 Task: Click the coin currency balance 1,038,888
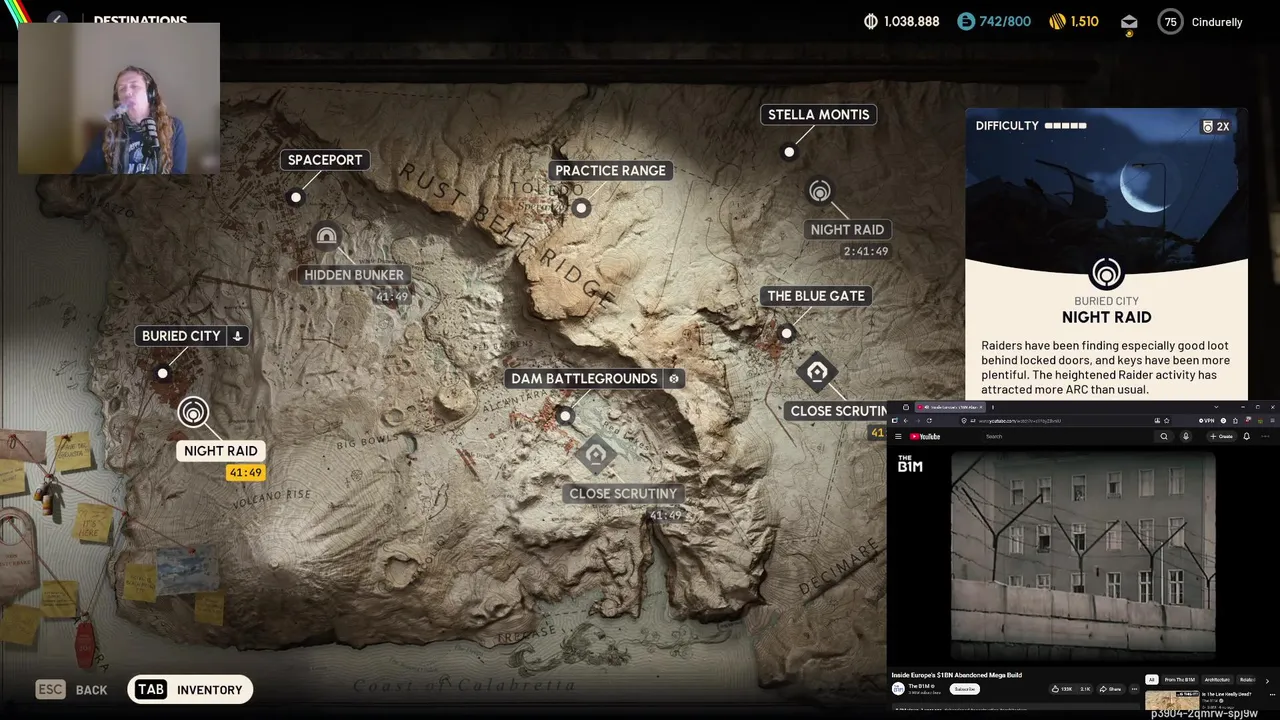click(x=902, y=21)
